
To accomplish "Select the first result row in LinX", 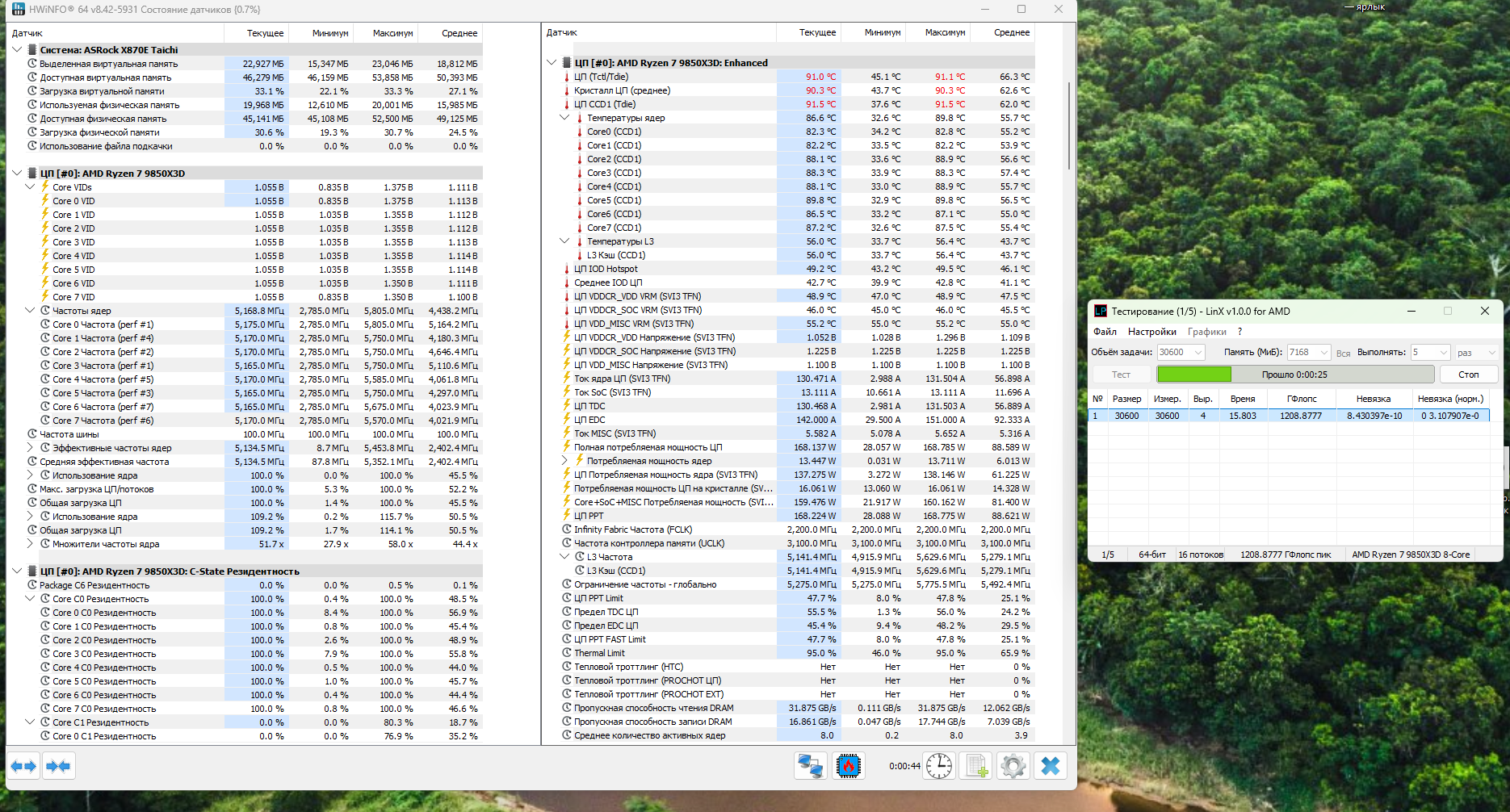I will tap(1289, 416).
